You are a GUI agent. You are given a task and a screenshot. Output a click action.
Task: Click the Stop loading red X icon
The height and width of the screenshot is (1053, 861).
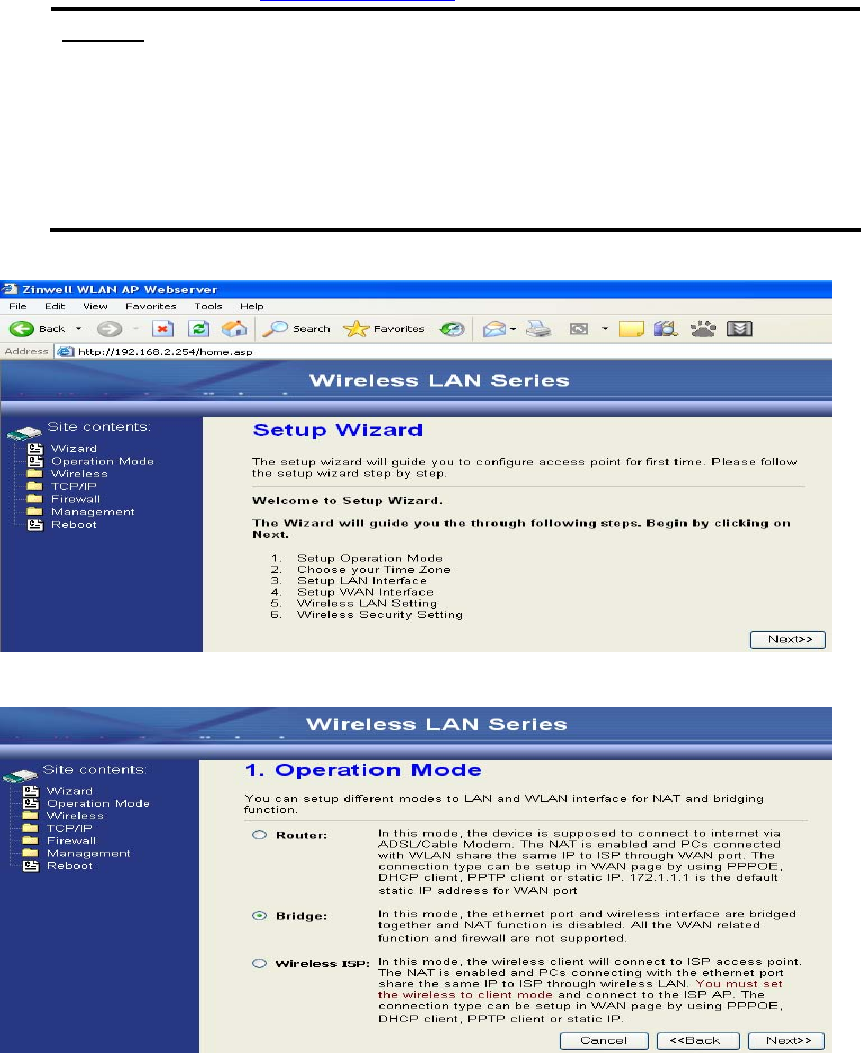click(x=163, y=328)
